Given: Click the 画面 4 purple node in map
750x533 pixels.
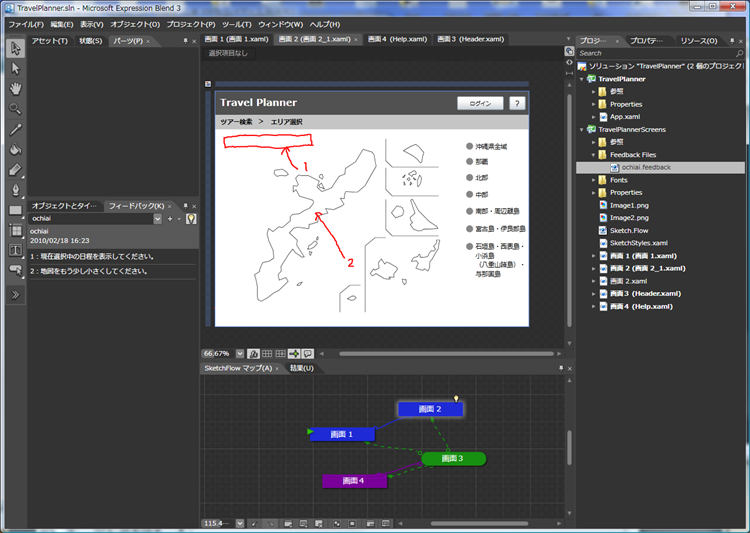Looking at the screenshot, I should (354, 481).
